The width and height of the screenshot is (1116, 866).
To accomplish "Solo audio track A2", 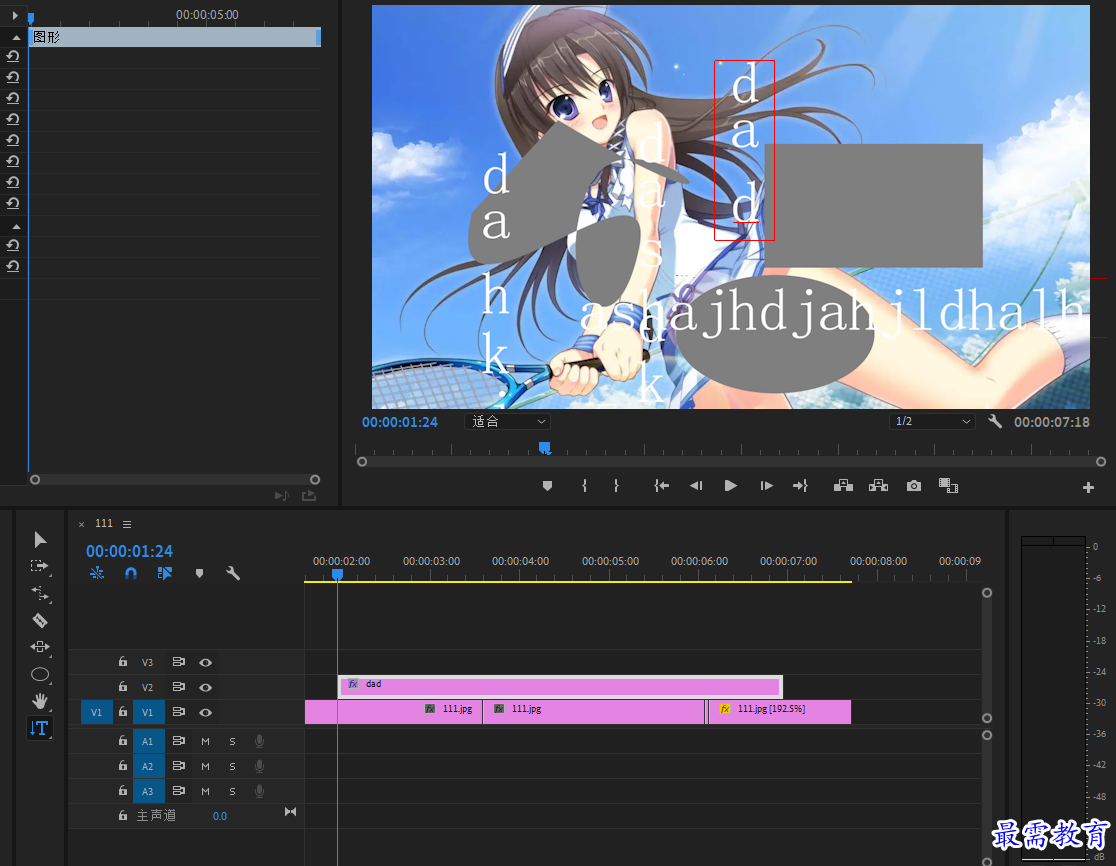I will [x=232, y=766].
